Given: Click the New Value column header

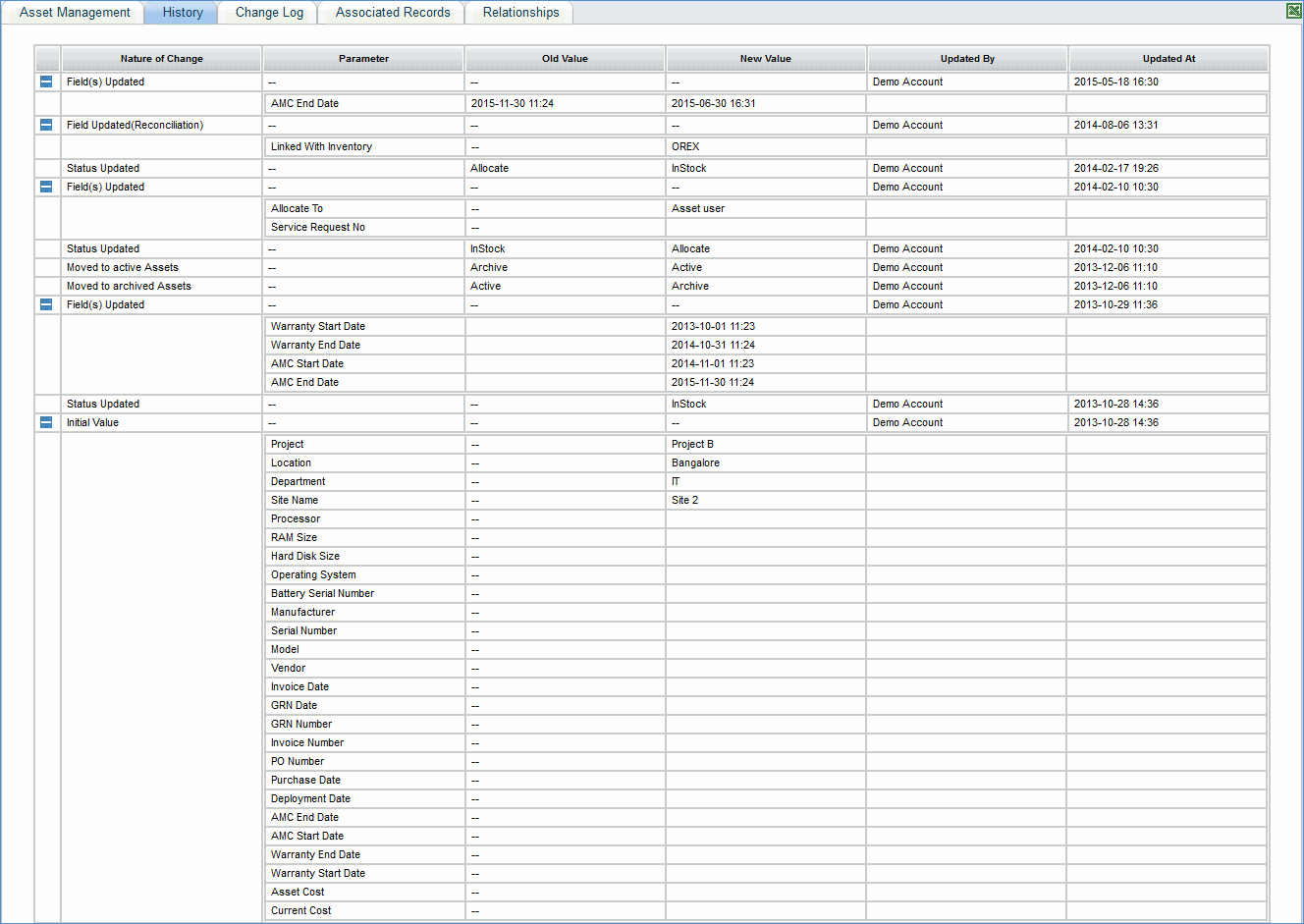Looking at the screenshot, I should [x=765, y=59].
